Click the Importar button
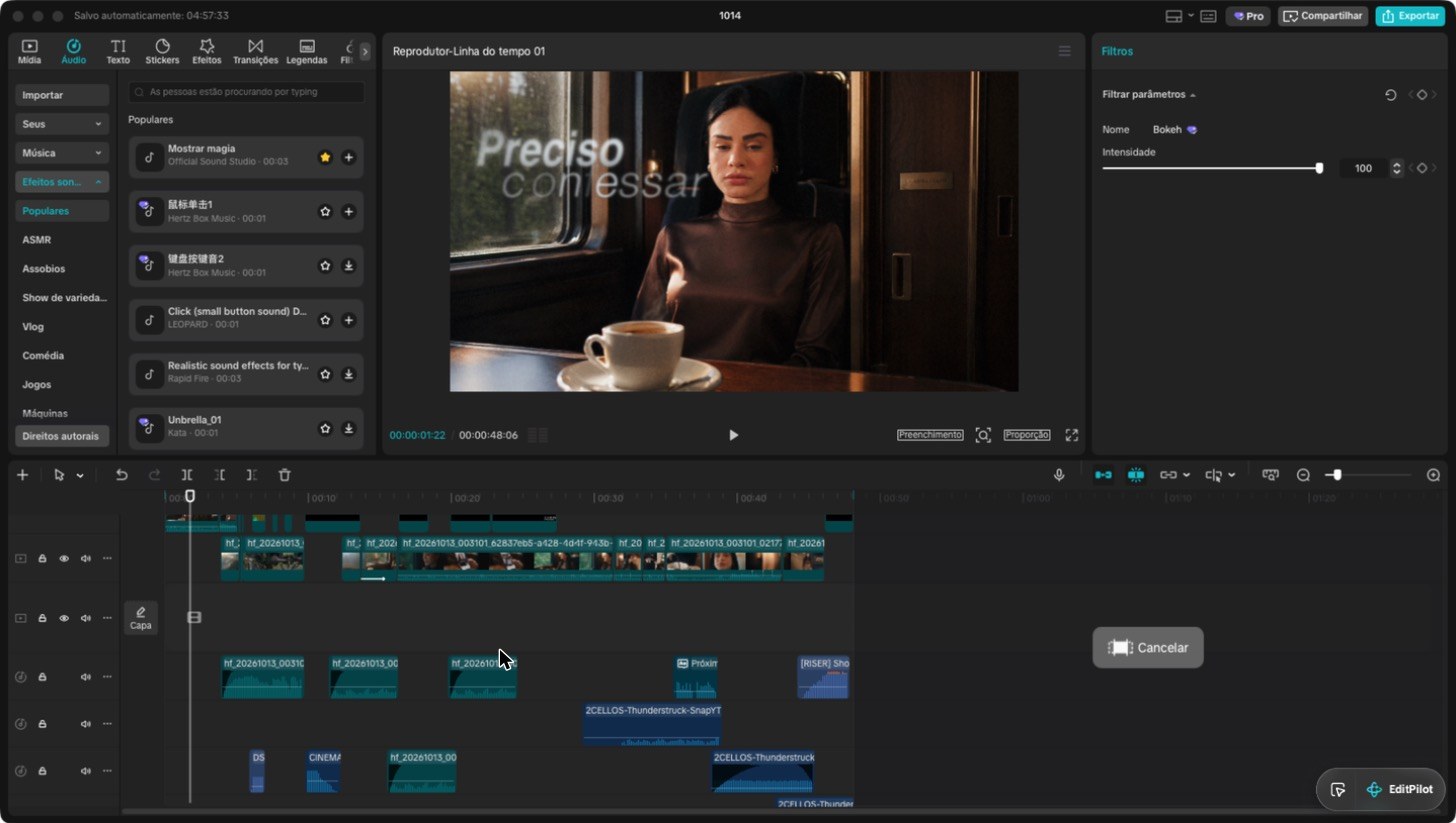This screenshot has height=823, width=1456. click(x=62, y=95)
